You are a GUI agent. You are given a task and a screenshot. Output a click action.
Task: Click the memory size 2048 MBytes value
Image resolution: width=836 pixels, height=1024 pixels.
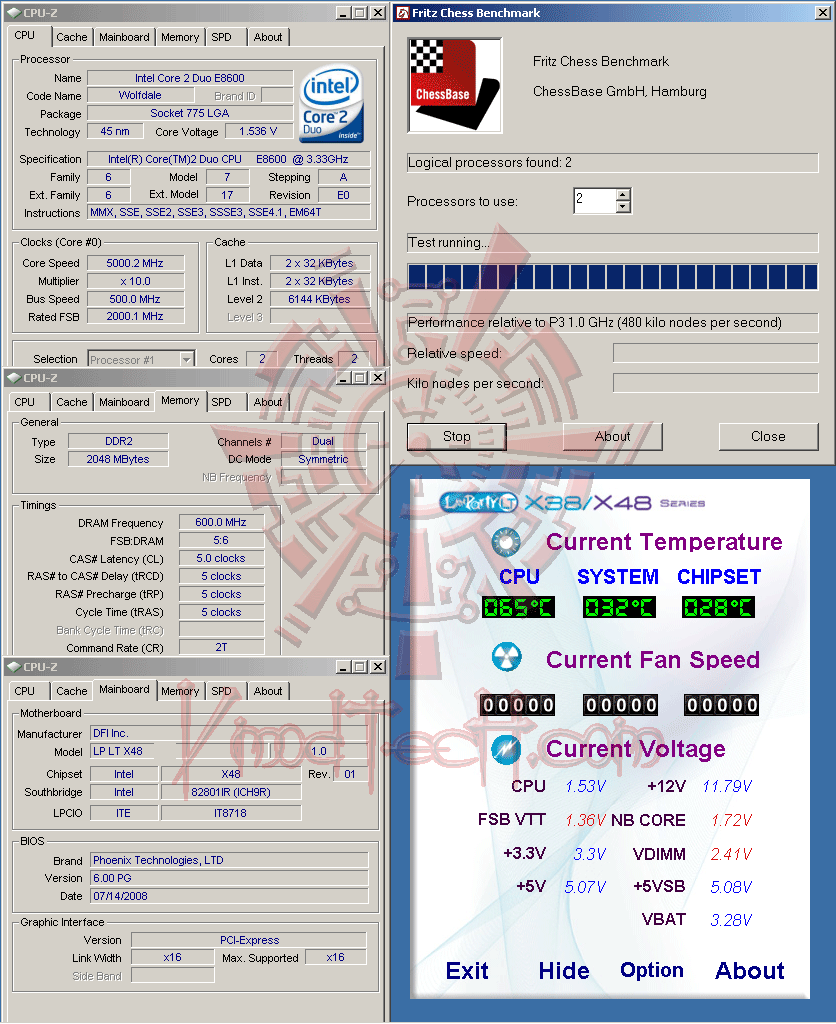click(118, 459)
